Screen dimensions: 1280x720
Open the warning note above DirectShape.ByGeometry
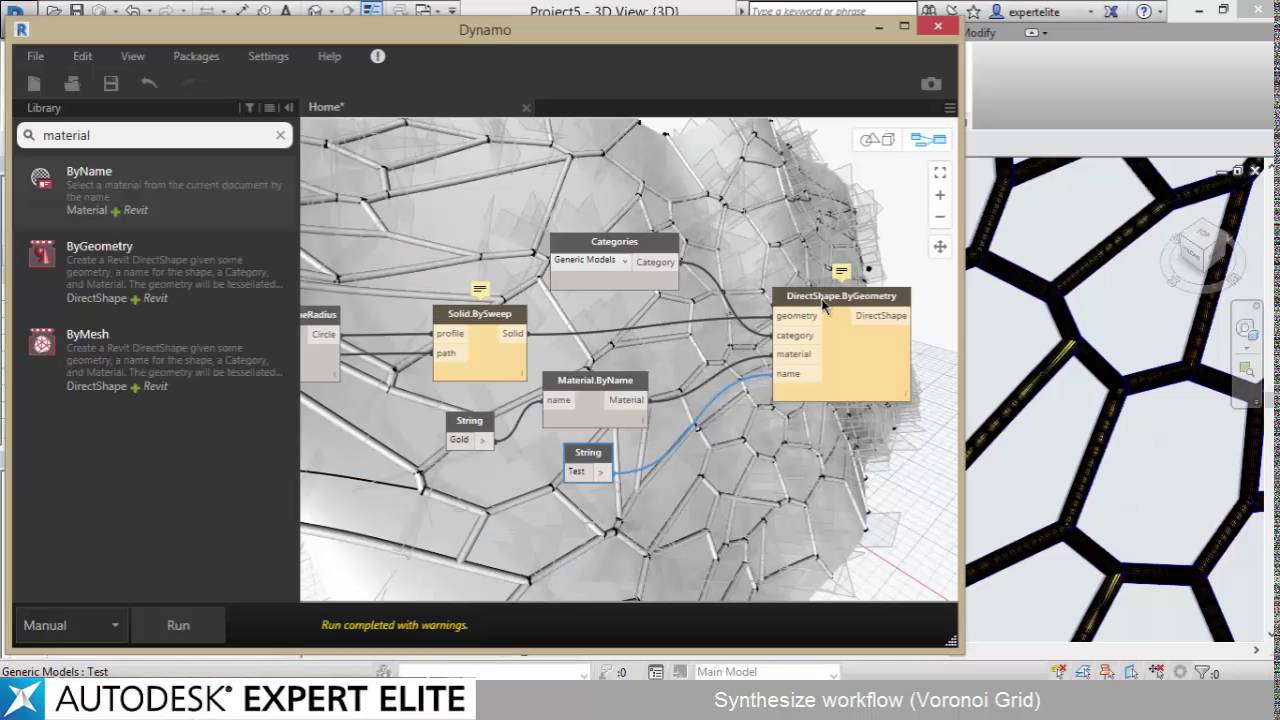[x=841, y=272]
